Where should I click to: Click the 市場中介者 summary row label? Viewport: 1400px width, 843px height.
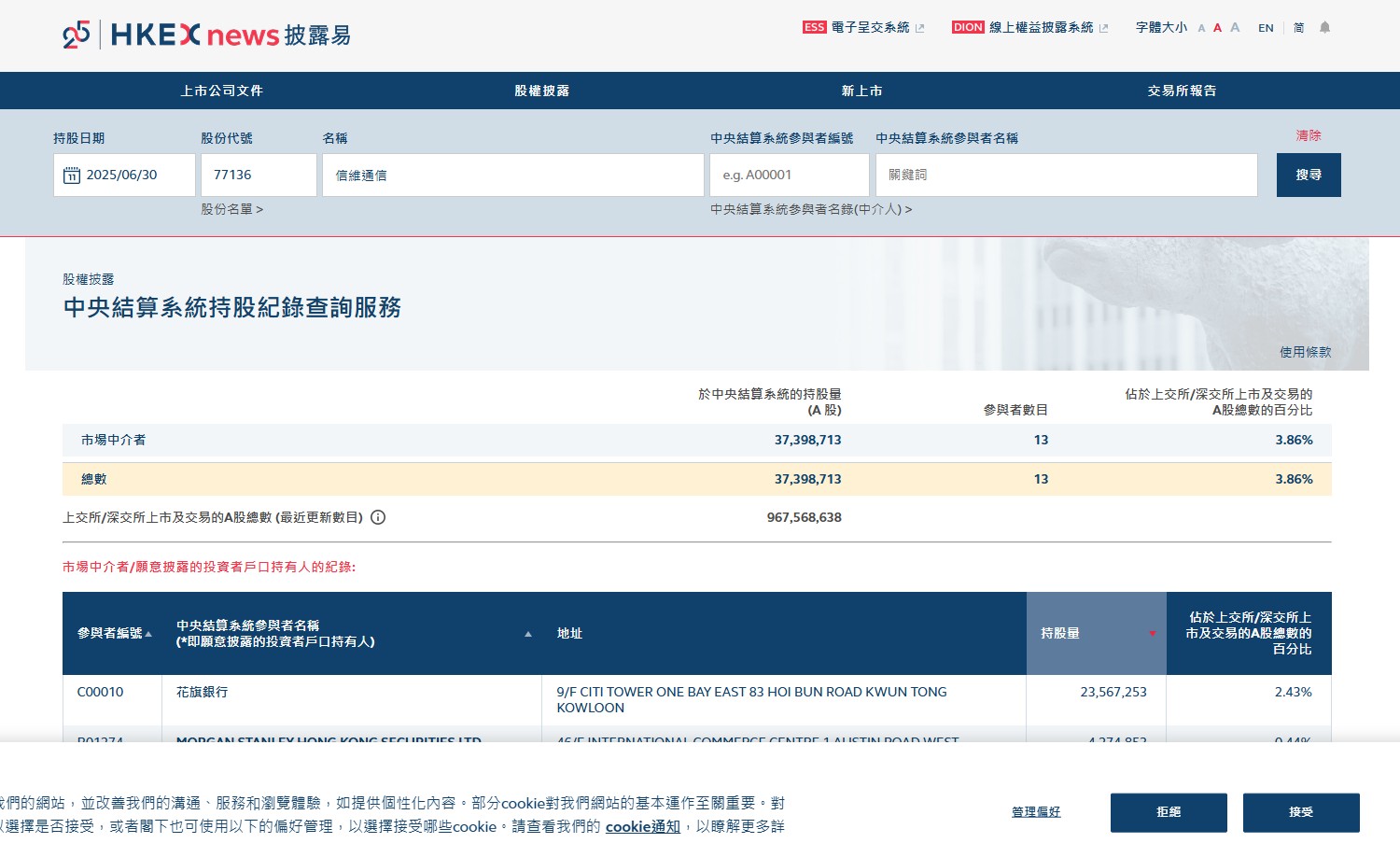(113, 440)
